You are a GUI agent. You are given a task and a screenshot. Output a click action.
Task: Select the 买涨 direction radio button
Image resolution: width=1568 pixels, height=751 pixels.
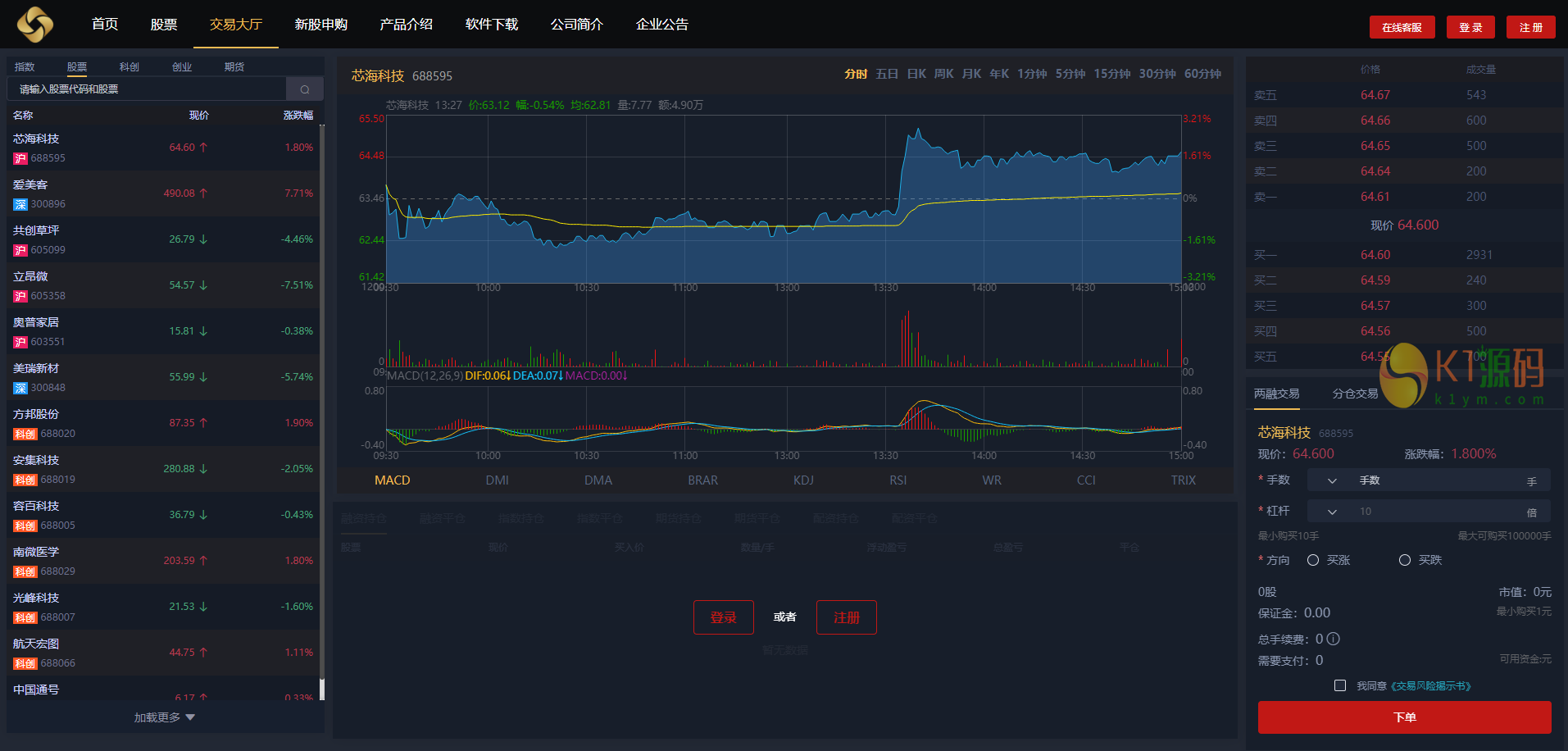(x=1313, y=560)
